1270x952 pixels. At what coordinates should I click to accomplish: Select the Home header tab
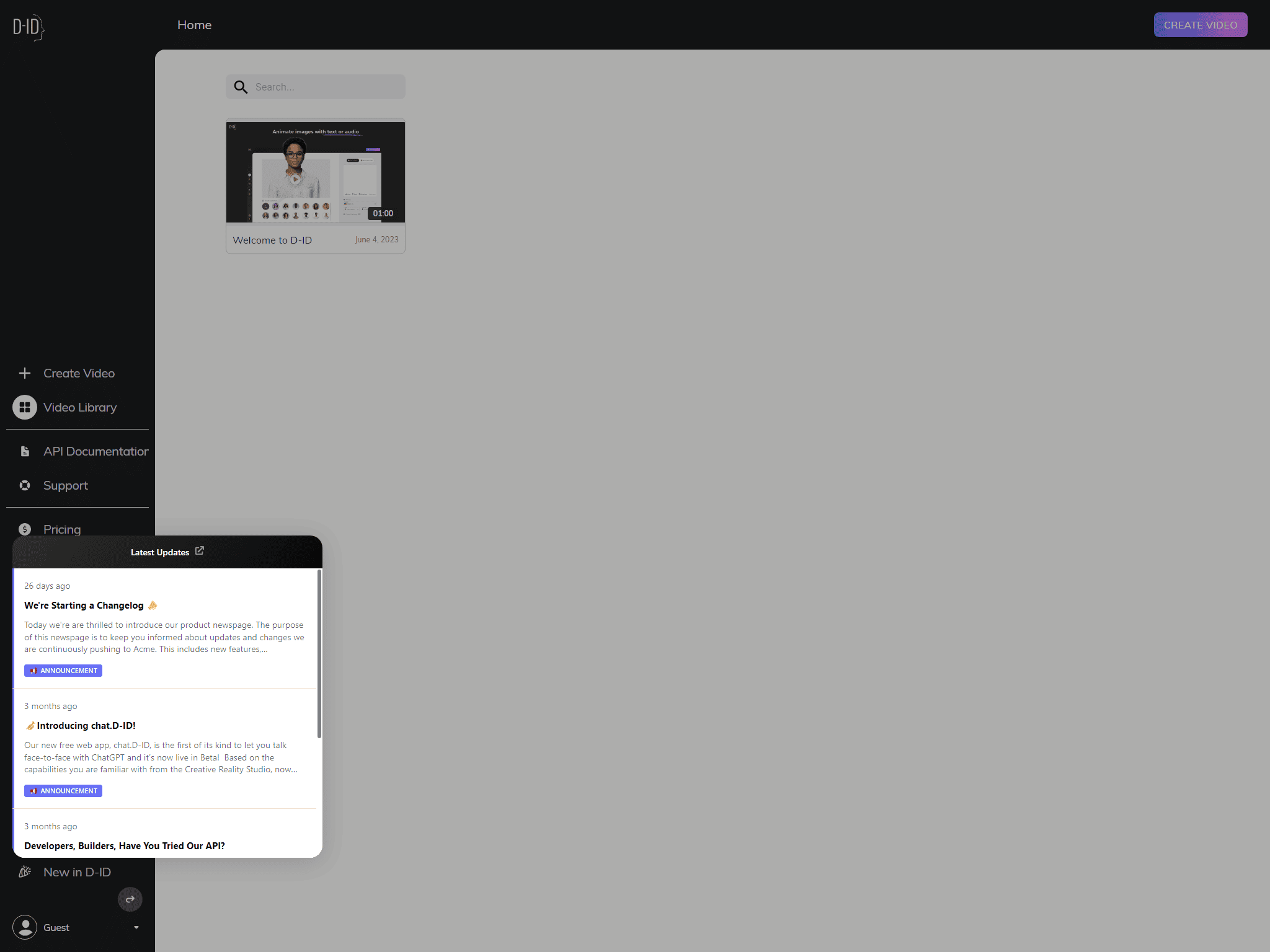coord(194,25)
